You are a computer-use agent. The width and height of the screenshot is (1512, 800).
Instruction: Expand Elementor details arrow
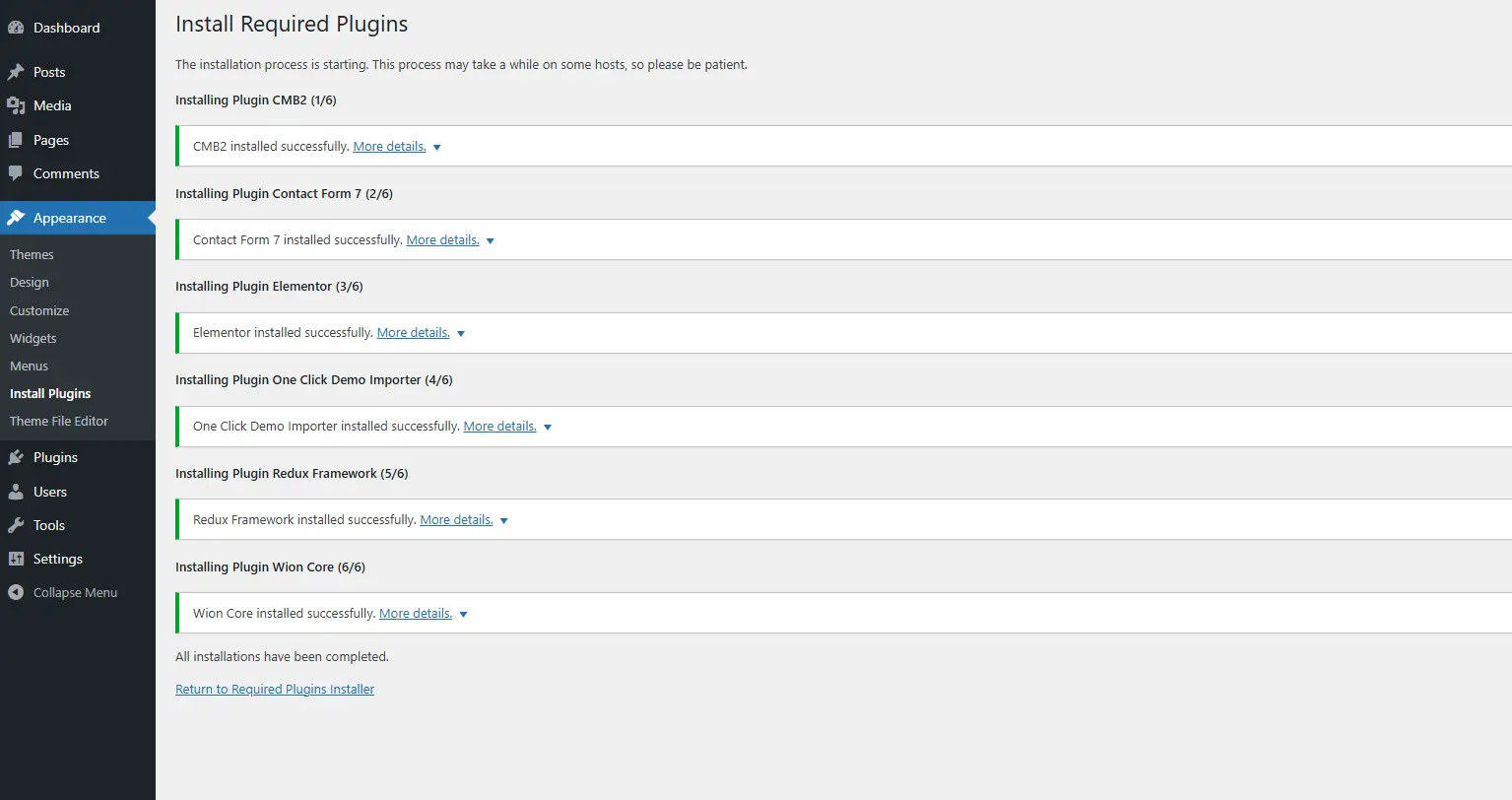click(461, 334)
